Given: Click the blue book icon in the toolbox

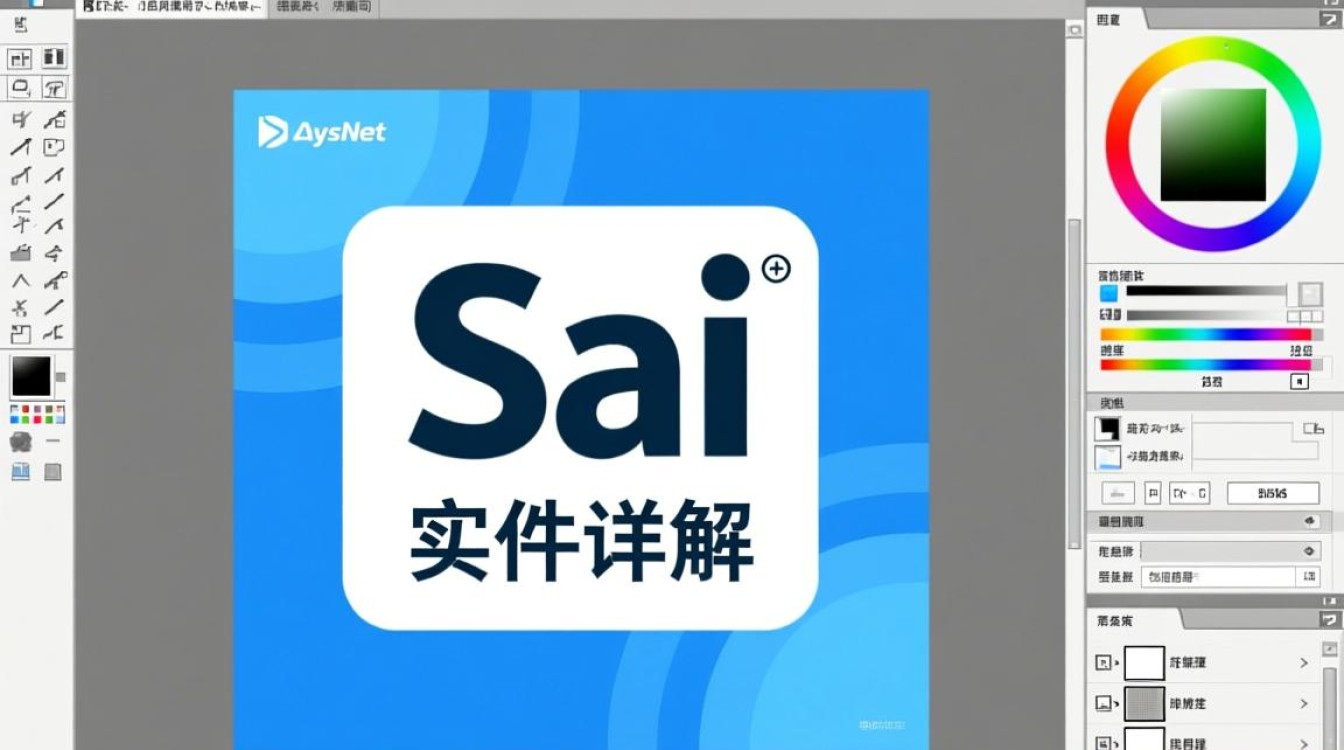Looking at the screenshot, I should pyautogui.click(x=21, y=472).
